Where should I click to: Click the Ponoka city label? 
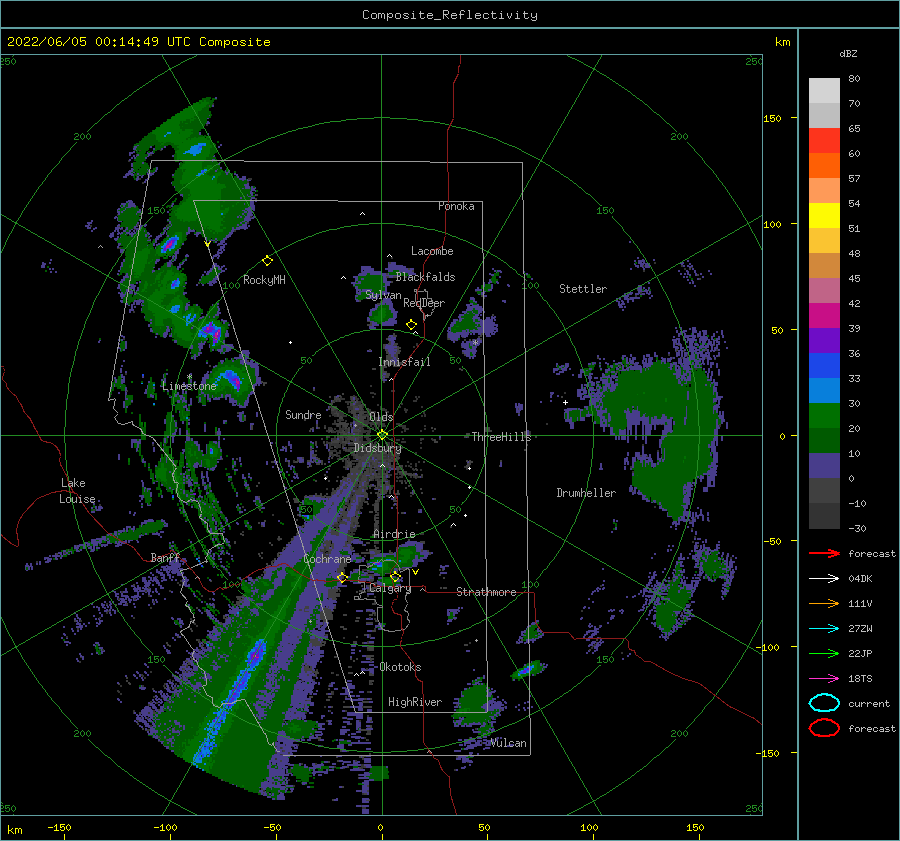click(456, 206)
